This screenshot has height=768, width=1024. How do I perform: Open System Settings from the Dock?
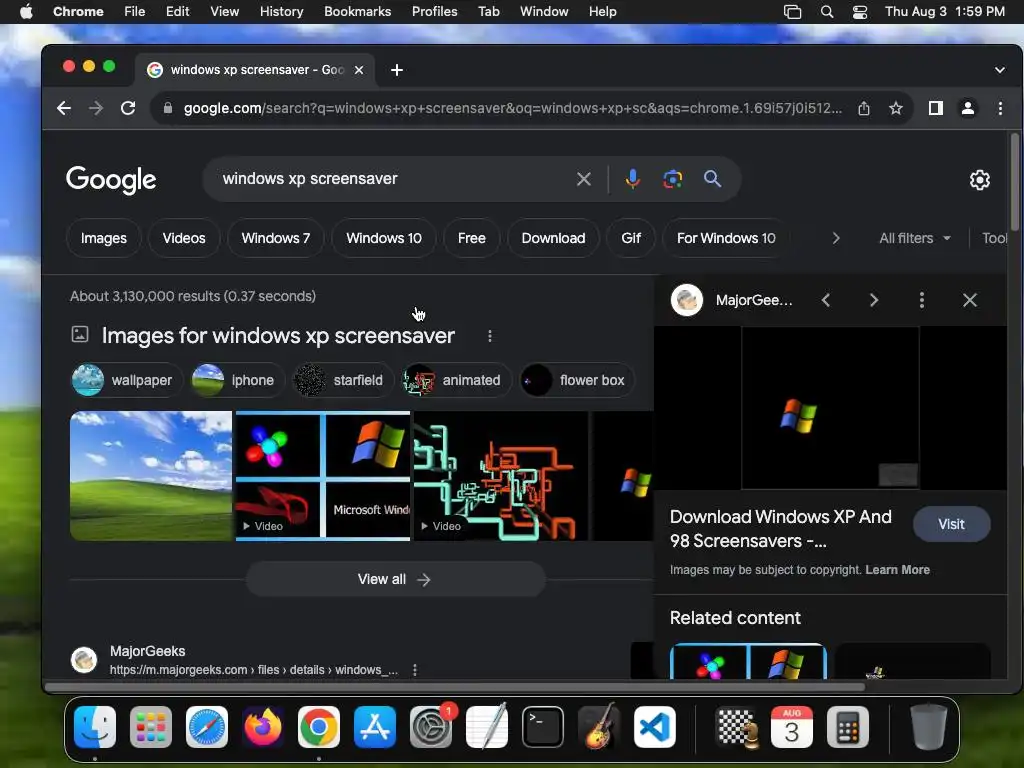[x=431, y=727]
